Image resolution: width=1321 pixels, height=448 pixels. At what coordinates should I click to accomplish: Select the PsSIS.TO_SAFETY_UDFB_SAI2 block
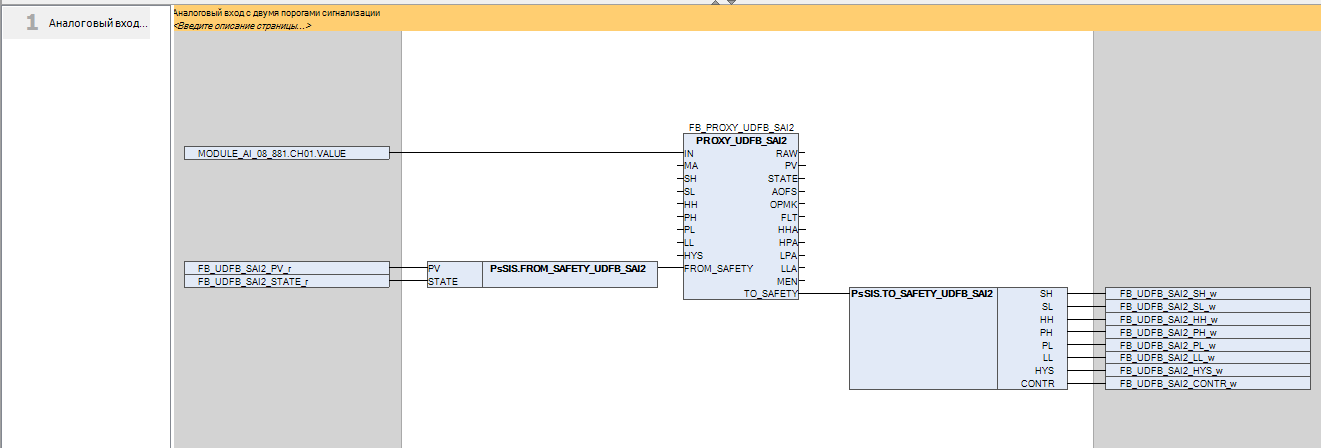(921, 294)
